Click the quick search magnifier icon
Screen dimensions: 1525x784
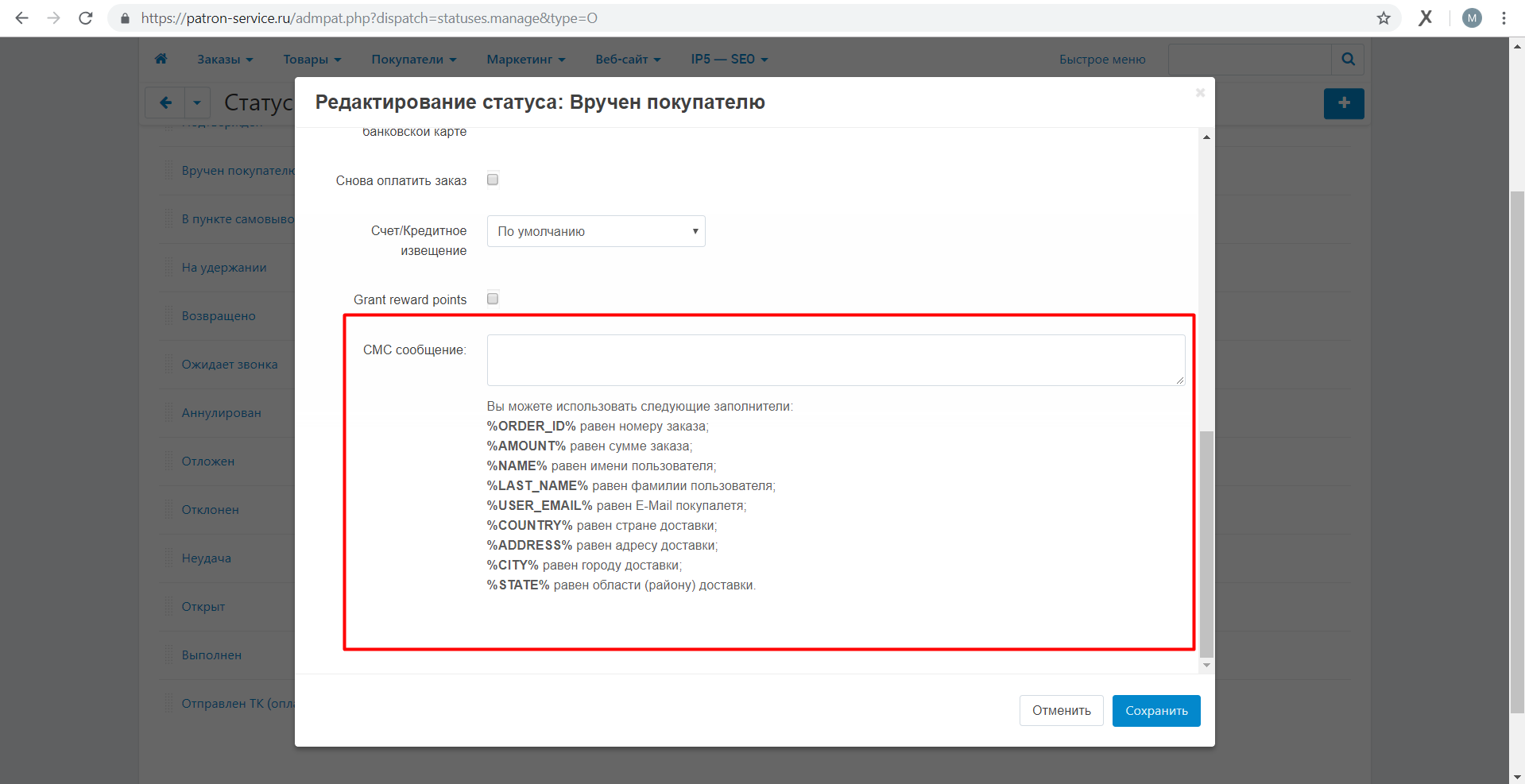pyautogui.click(x=1348, y=59)
